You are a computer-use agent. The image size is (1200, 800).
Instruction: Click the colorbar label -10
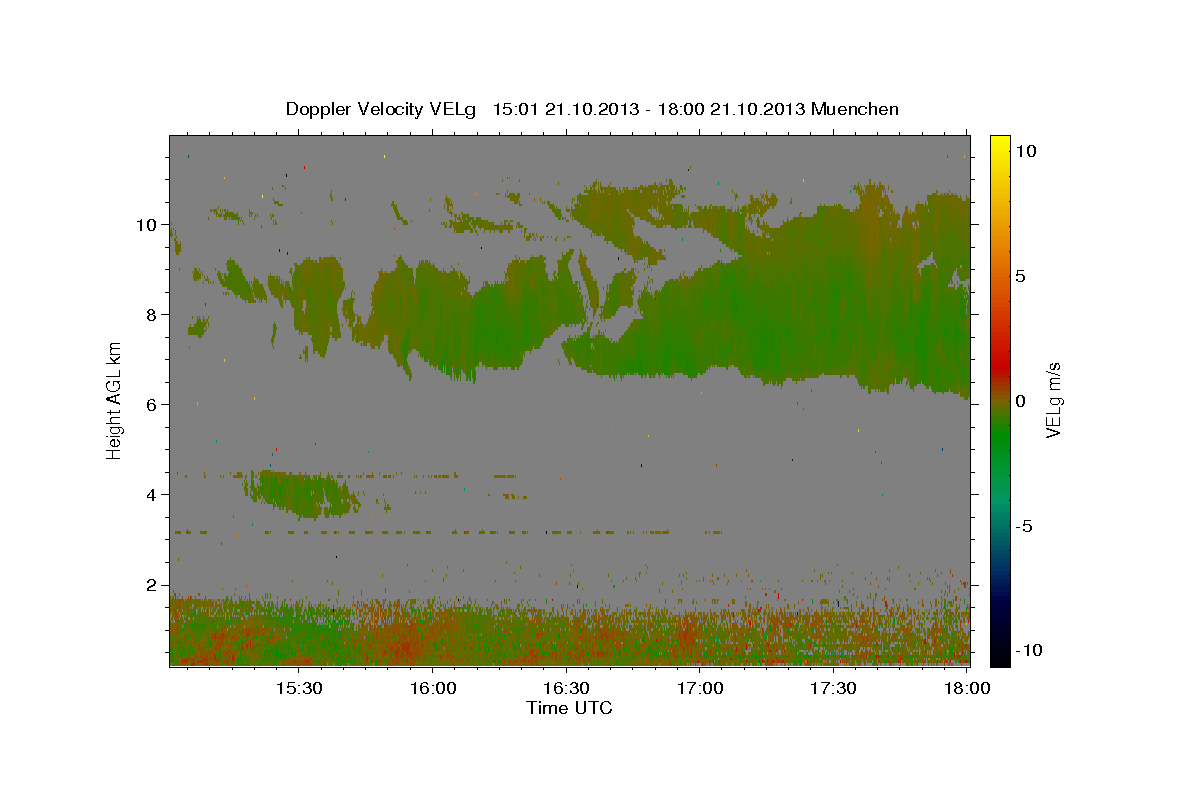coord(1027,650)
